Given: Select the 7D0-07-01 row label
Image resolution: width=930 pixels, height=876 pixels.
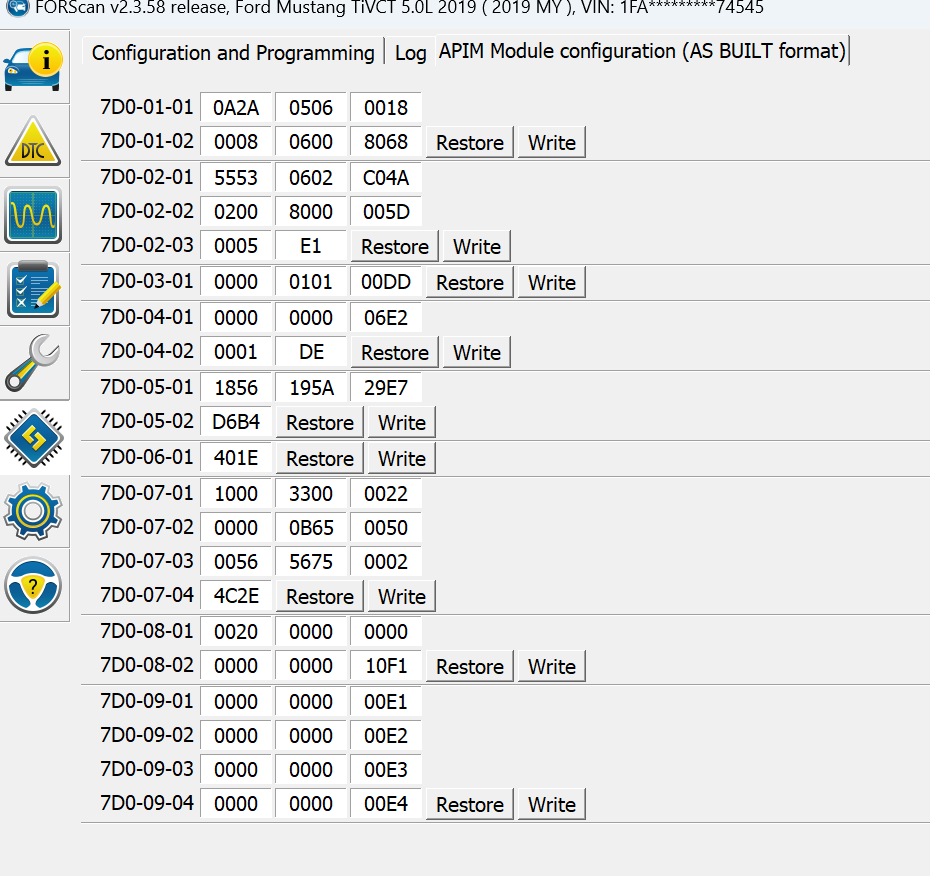Looking at the screenshot, I should 146,493.
